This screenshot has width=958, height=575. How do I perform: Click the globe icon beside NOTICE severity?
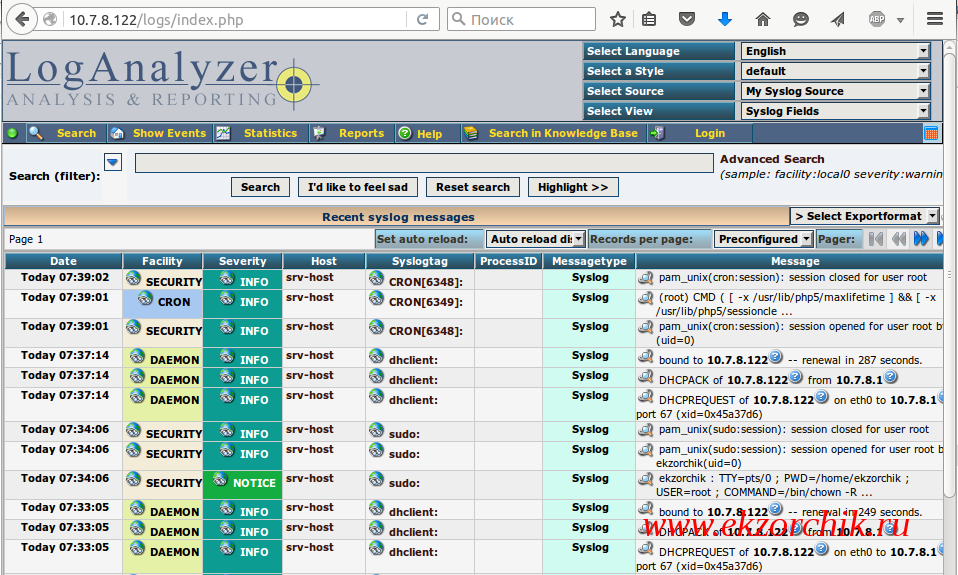pos(221,480)
